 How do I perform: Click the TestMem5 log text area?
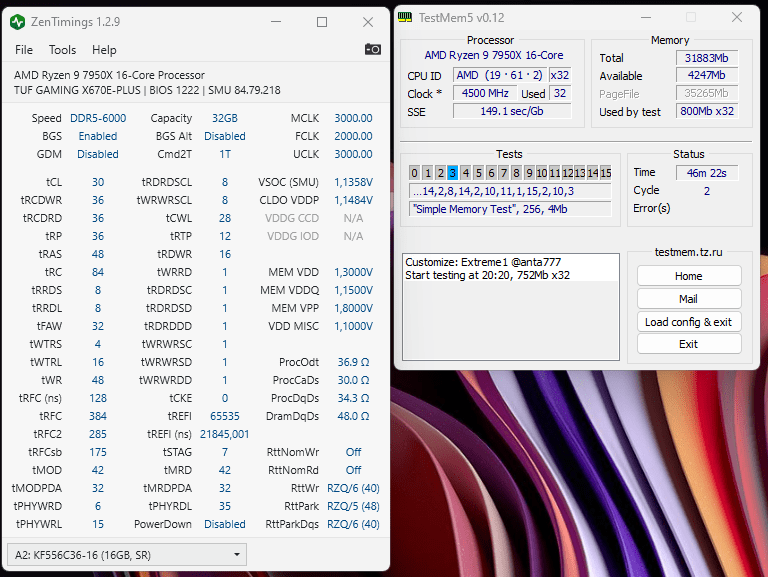(511, 307)
